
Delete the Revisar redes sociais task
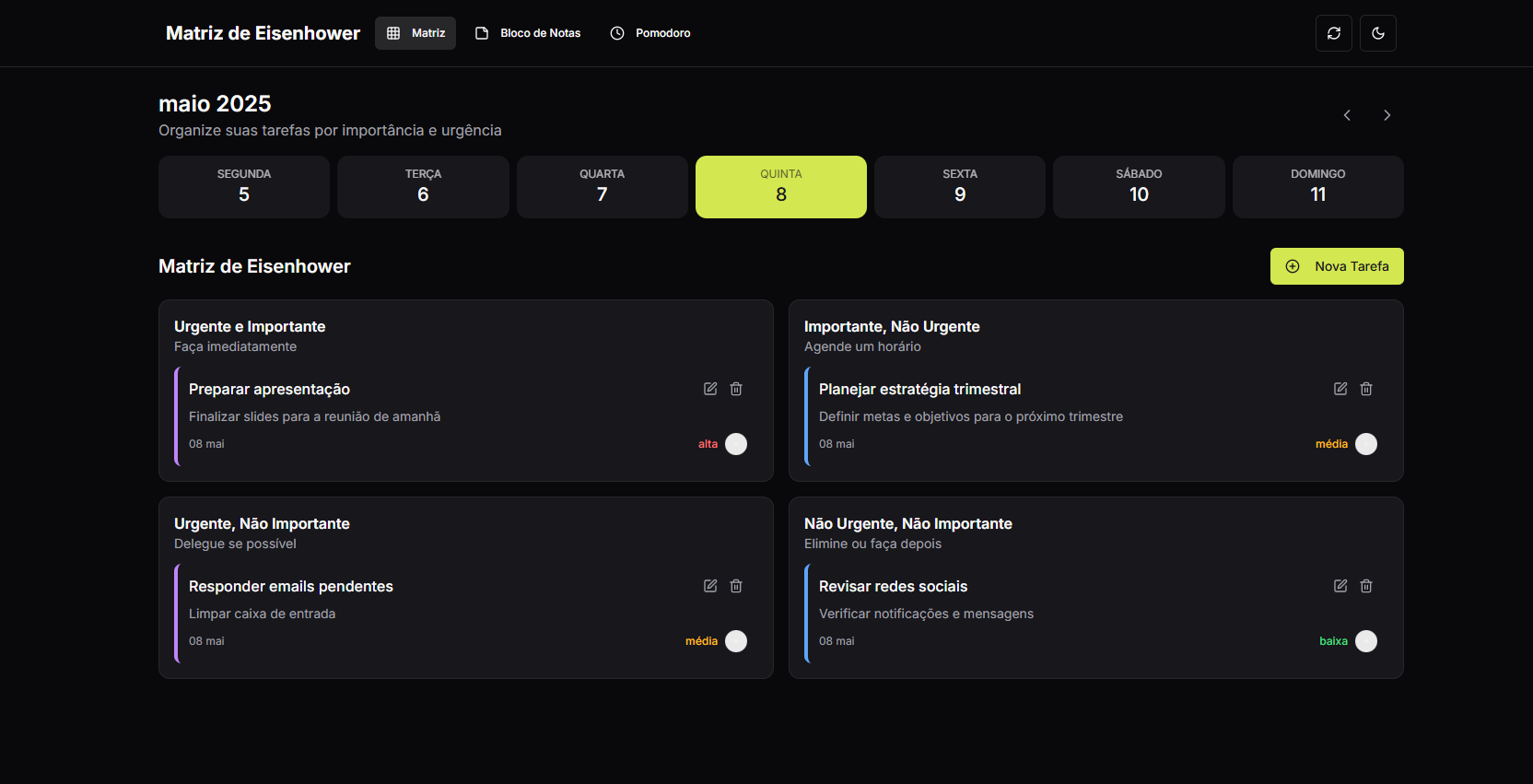click(x=1366, y=586)
